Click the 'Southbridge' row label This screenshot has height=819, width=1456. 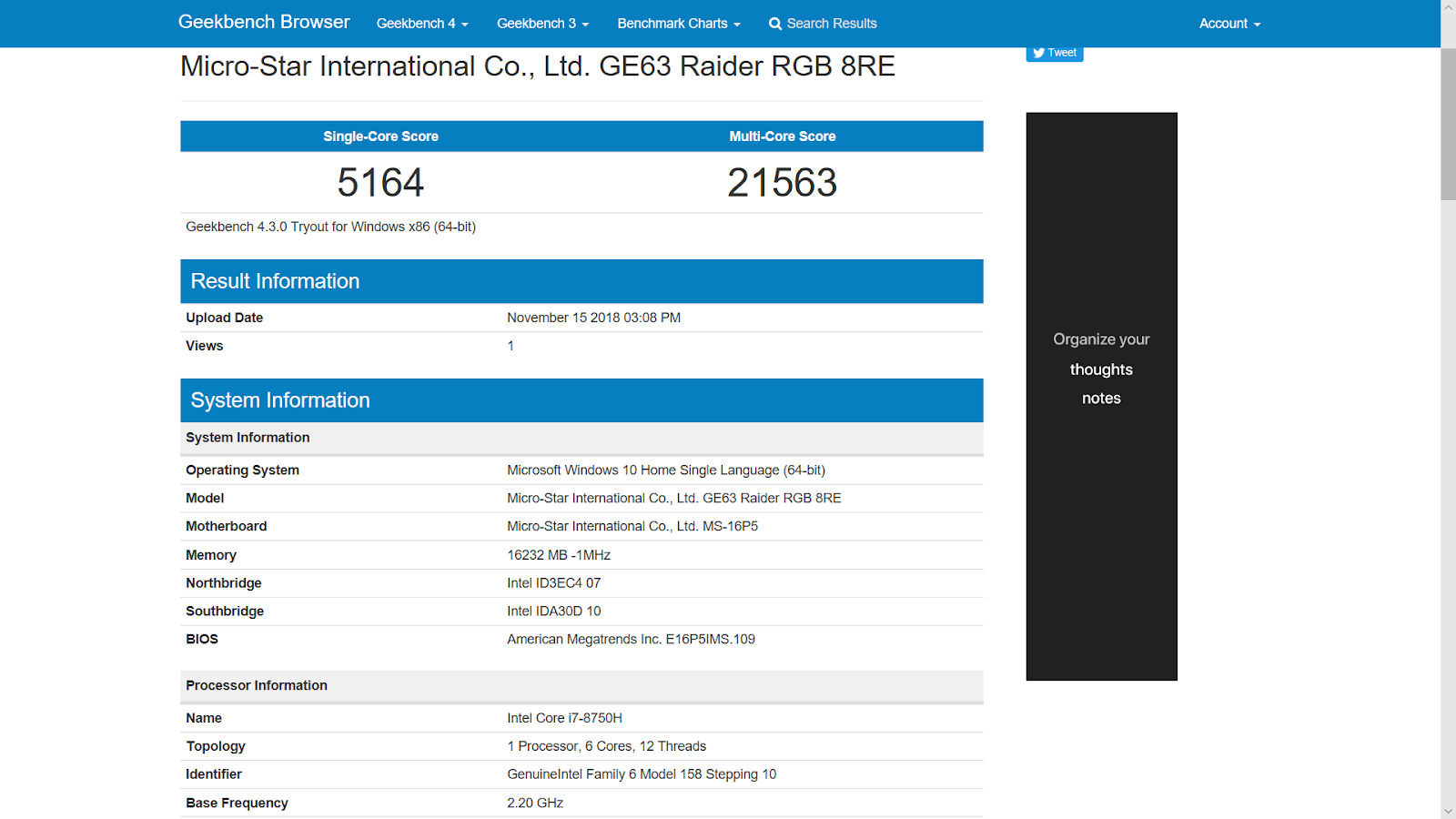click(x=225, y=612)
